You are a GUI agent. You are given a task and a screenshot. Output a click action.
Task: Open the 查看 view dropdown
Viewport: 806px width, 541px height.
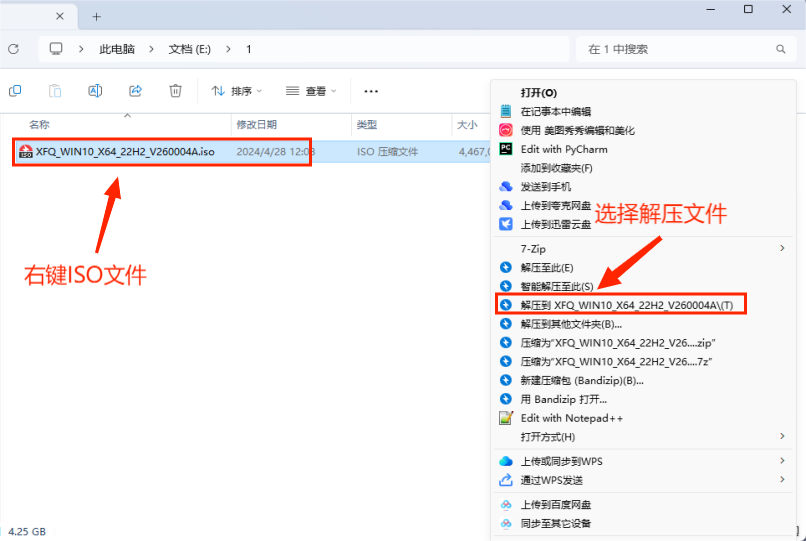(311, 91)
